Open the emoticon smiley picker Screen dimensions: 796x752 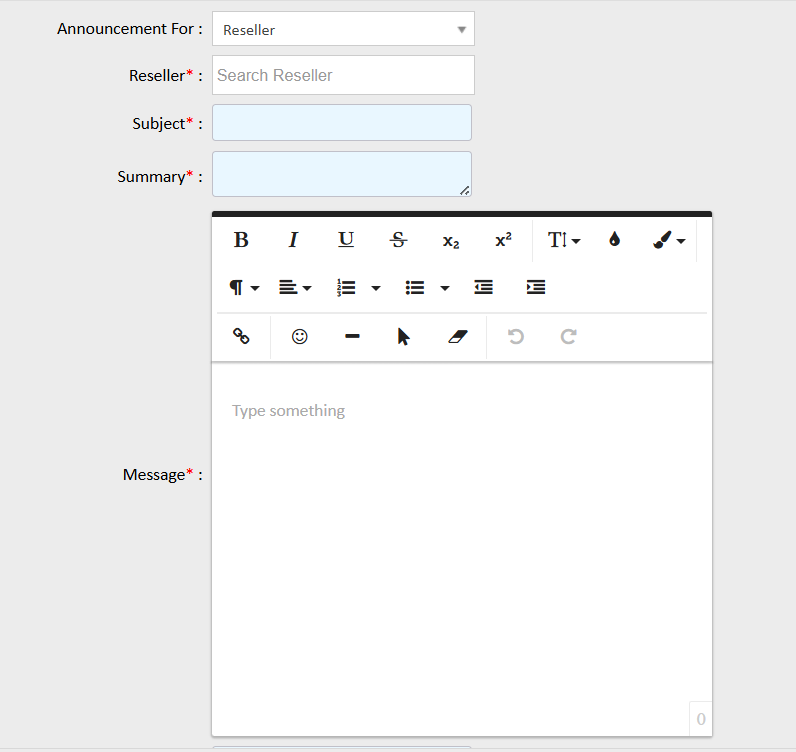pos(299,337)
